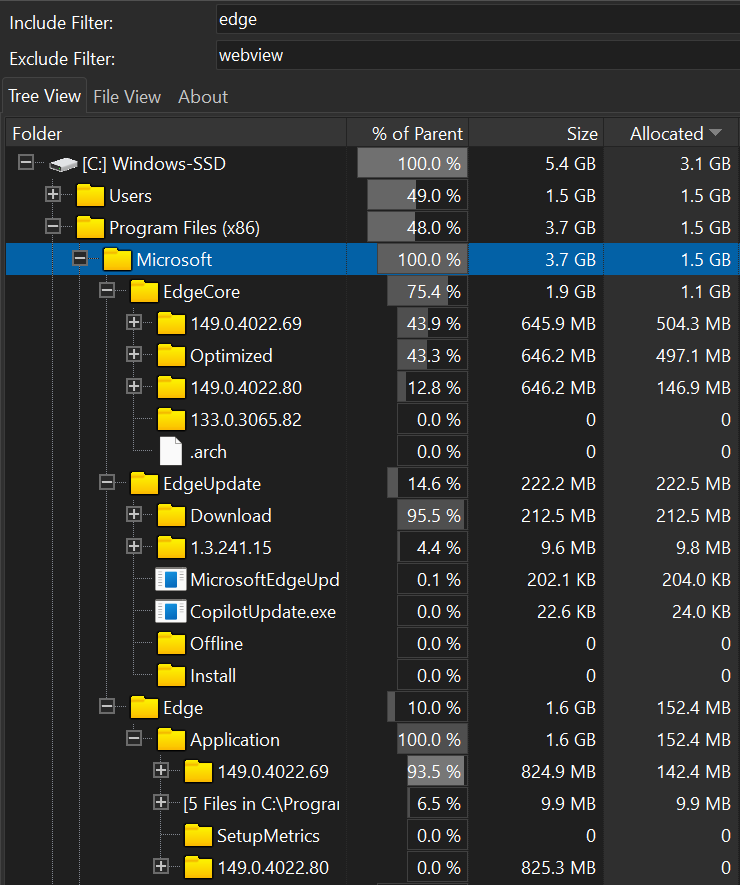This screenshot has height=885, width=740.
Task: Click the 504.3 MB allocated value
Action: point(693,324)
